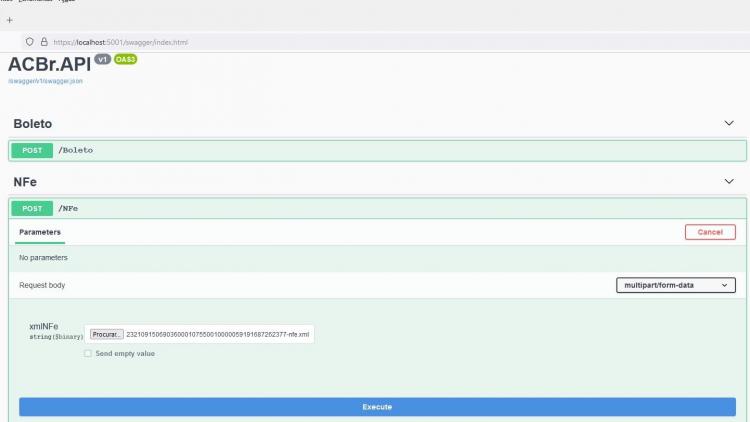Click the Execute button
Image resolution: width=750 pixels, height=422 pixels.
377,407
